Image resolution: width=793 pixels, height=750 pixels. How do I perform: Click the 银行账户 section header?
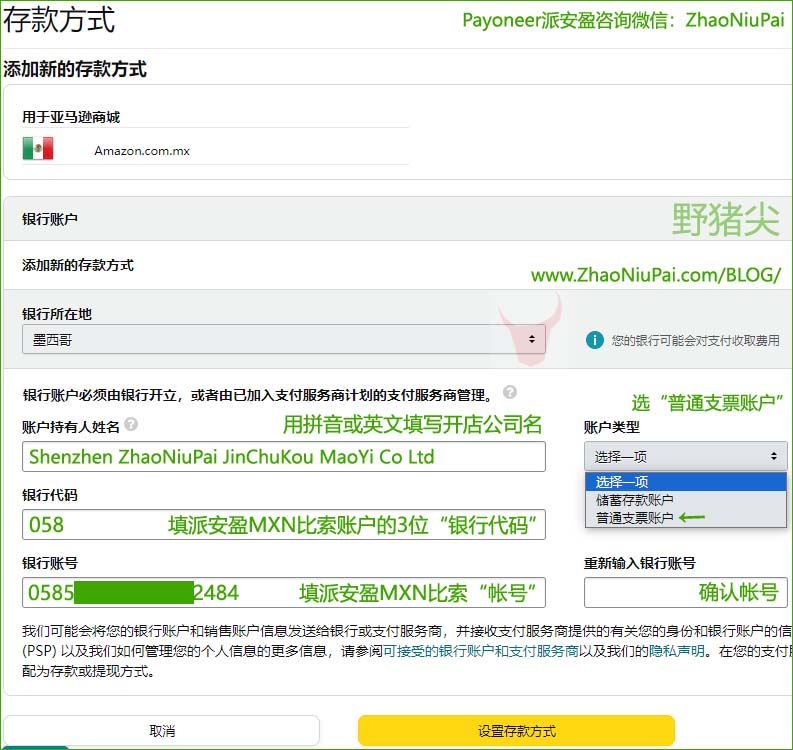(50, 219)
